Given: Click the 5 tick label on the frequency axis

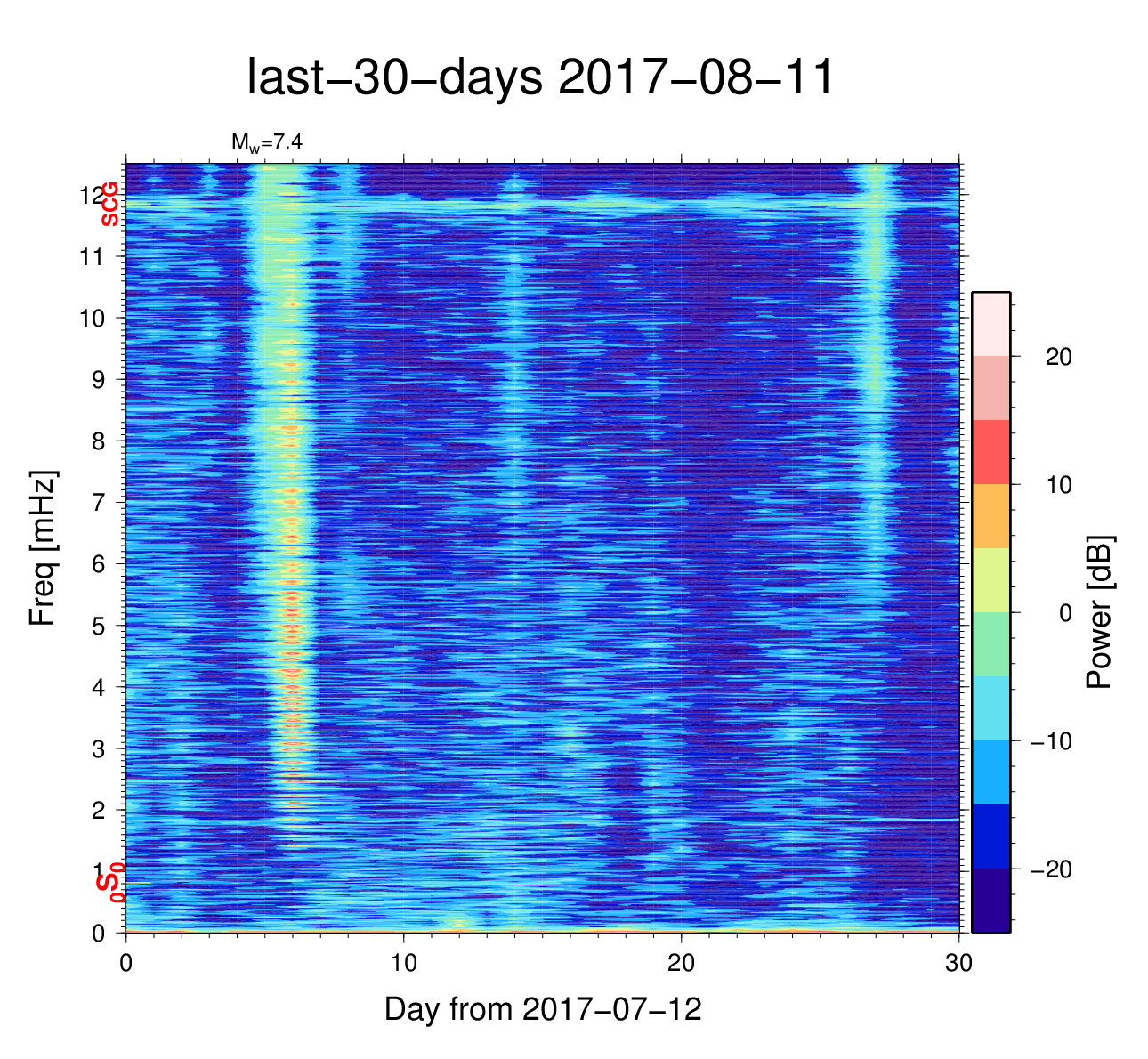Looking at the screenshot, I should pos(99,626).
